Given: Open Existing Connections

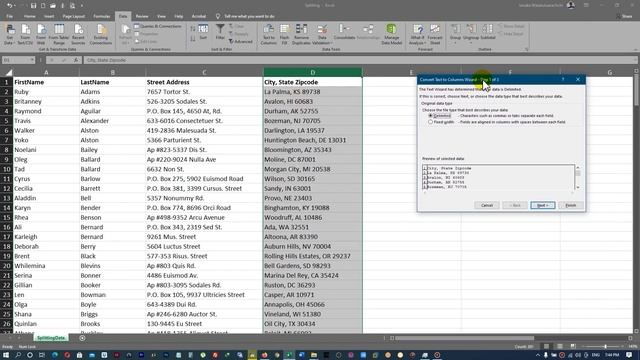Looking at the screenshot, I should tap(100, 34).
